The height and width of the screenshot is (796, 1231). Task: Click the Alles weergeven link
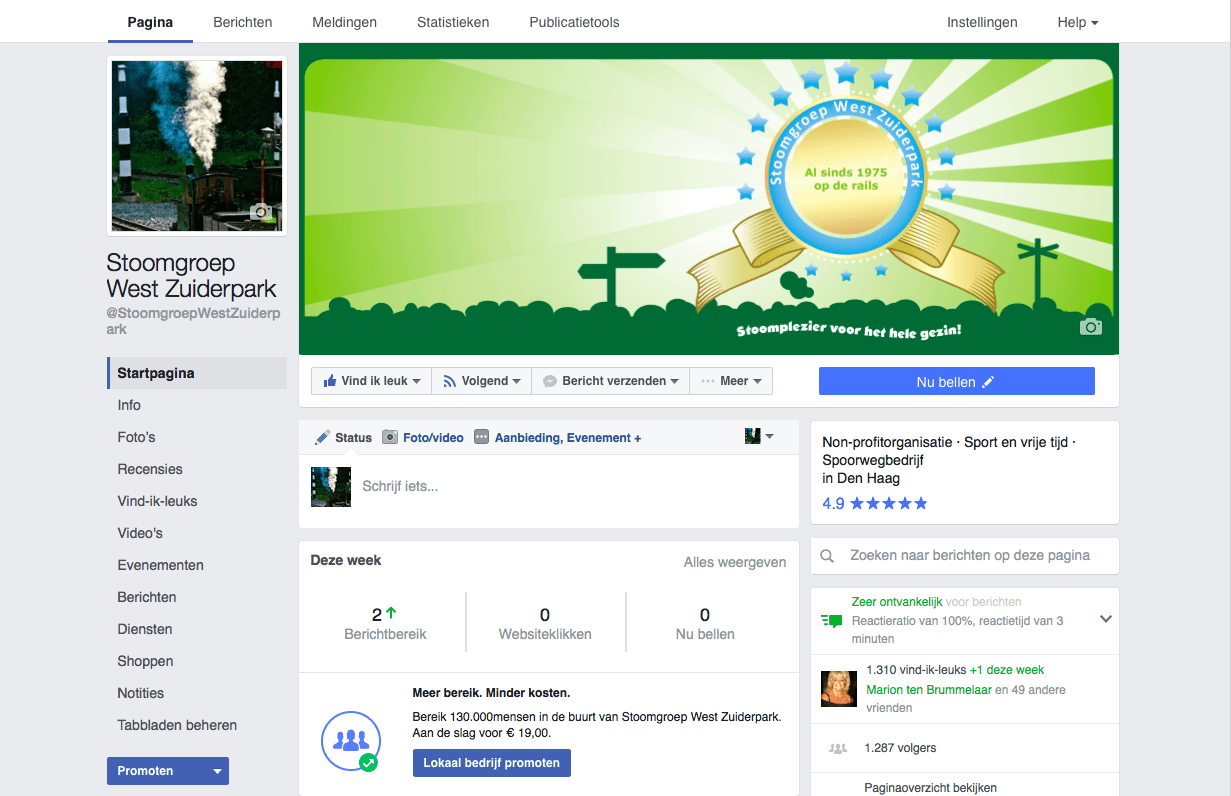click(735, 562)
